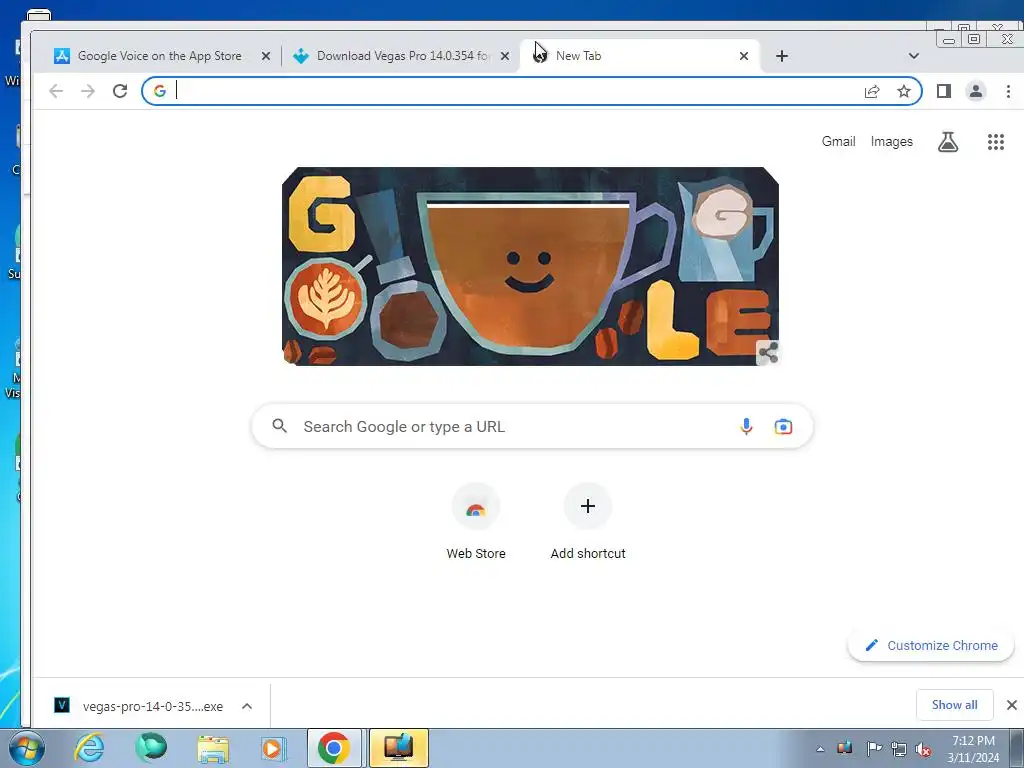This screenshot has width=1024, height=768.
Task: Expand the tab search dropdown chevron
Action: (914, 56)
